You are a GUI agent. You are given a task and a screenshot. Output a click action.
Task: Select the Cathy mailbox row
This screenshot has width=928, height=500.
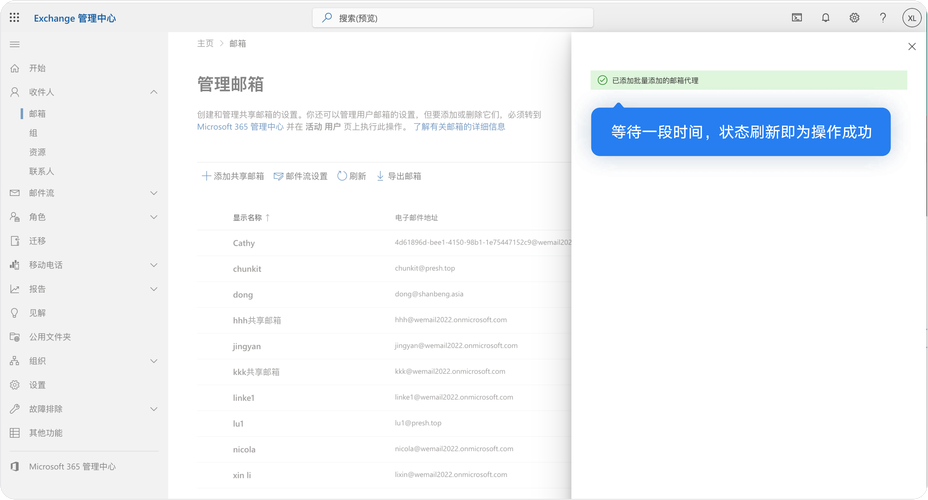tap(384, 243)
